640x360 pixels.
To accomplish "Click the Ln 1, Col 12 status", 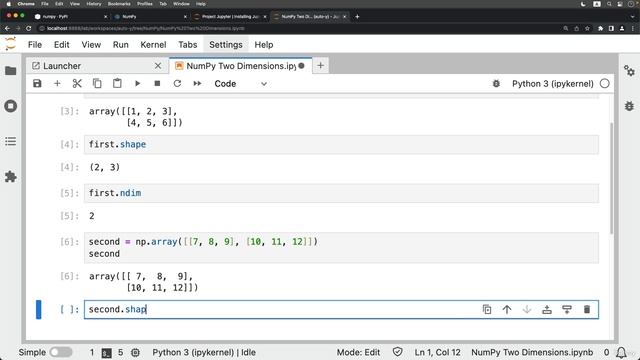I will click(438, 352).
